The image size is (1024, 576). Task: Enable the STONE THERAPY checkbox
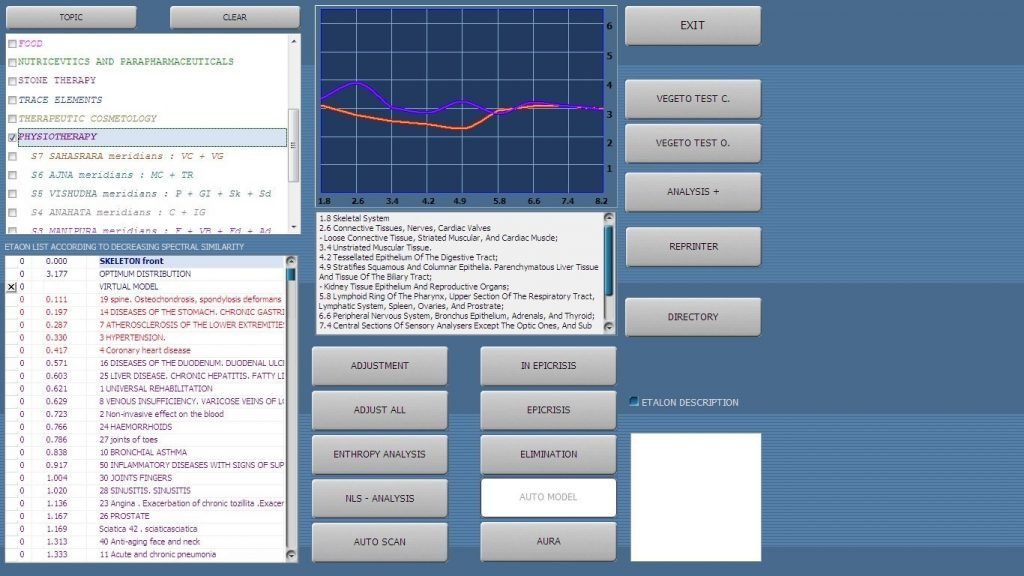pos(12,81)
